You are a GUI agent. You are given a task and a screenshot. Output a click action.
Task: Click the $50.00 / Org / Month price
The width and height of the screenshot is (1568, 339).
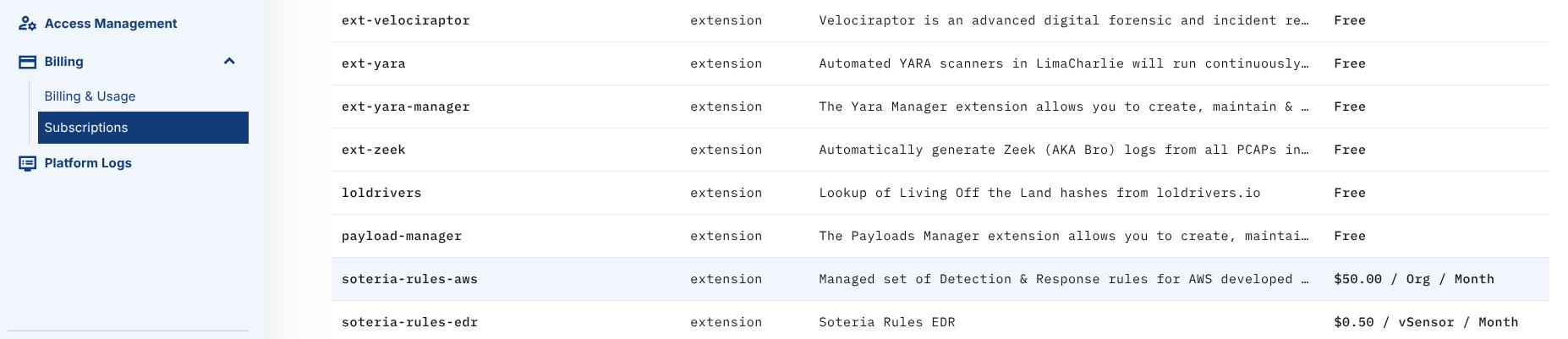point(1413,279)
